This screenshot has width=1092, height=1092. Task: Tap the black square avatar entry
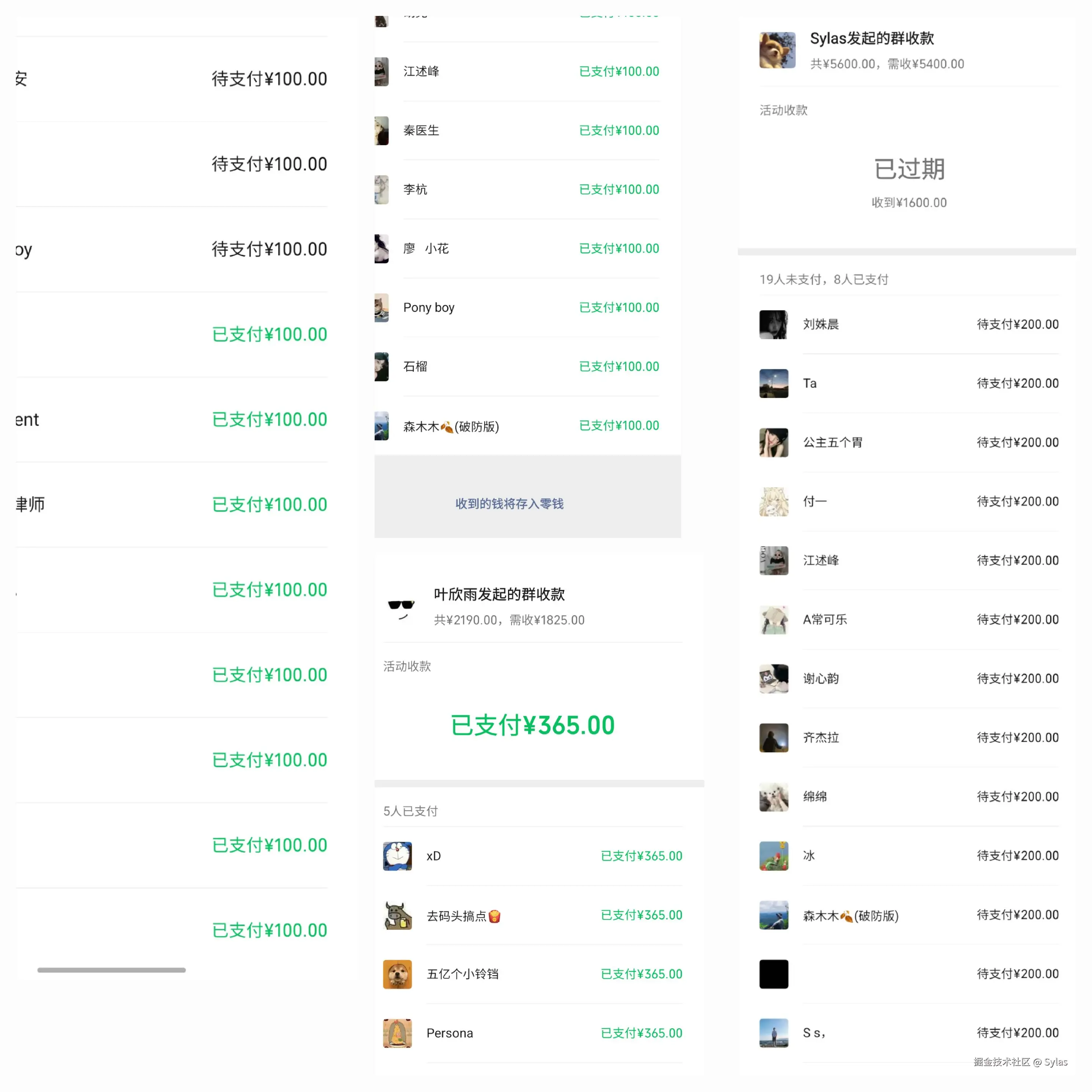pos(774,974)
